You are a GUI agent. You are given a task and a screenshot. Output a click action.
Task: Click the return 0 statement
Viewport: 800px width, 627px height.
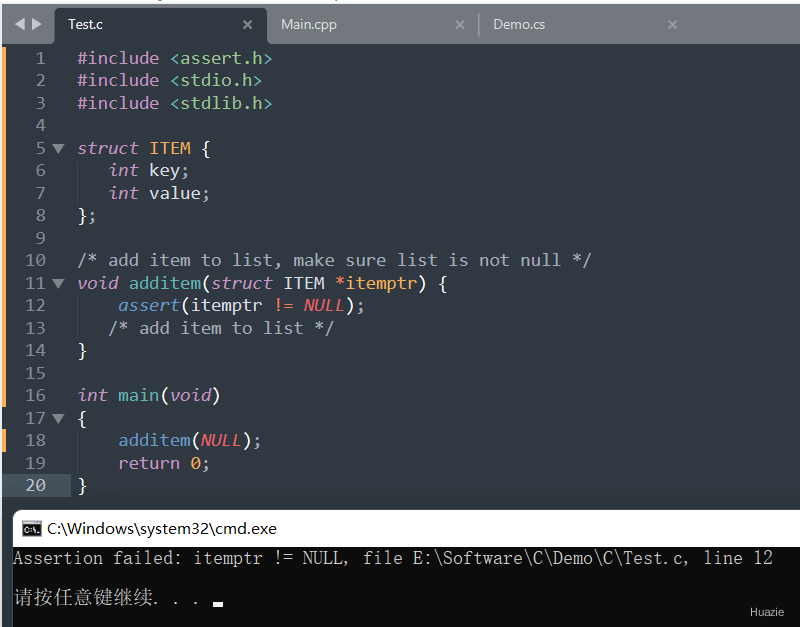click(x=163, y=463)
